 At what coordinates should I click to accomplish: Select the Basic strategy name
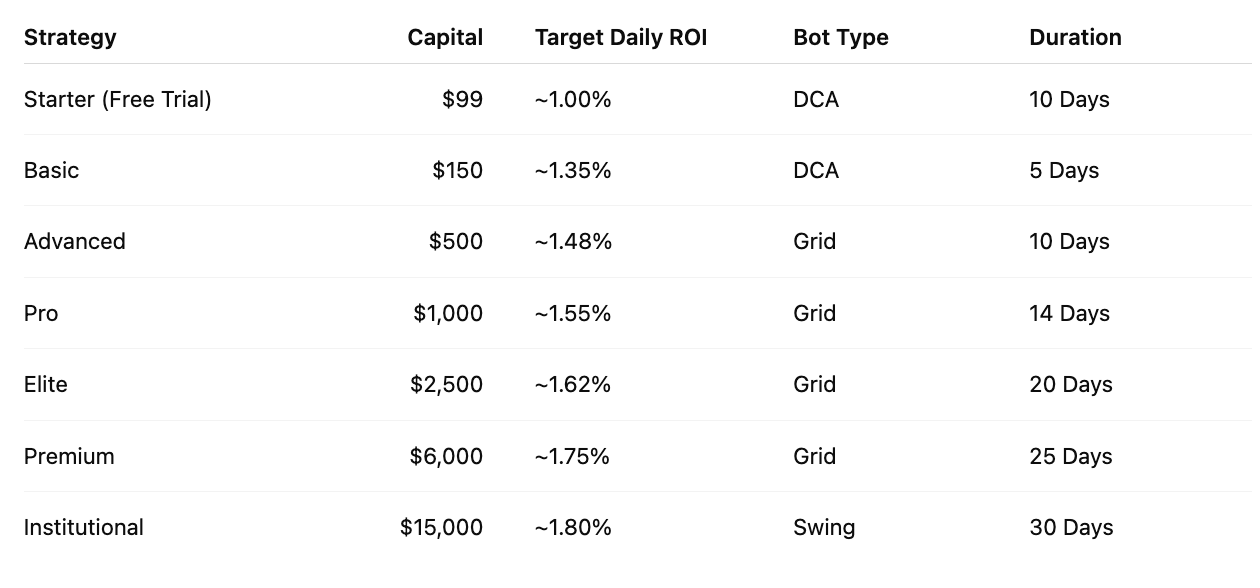pyautogui.click(x=51, y=171)
